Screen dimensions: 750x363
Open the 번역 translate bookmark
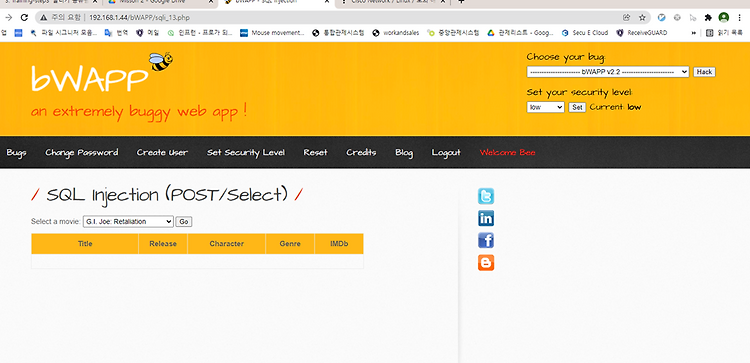point(117,33)
